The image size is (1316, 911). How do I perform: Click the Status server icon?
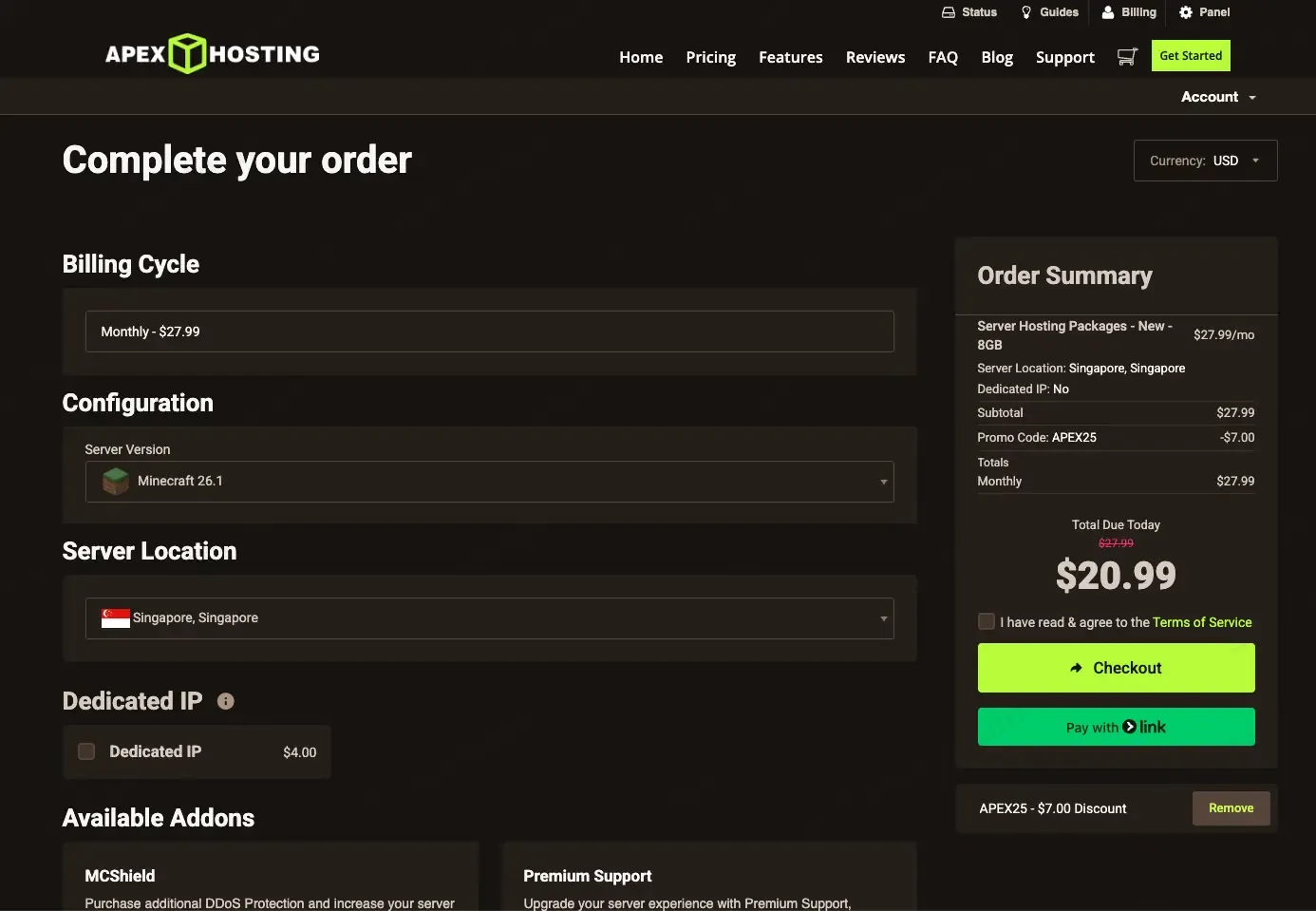948,12
